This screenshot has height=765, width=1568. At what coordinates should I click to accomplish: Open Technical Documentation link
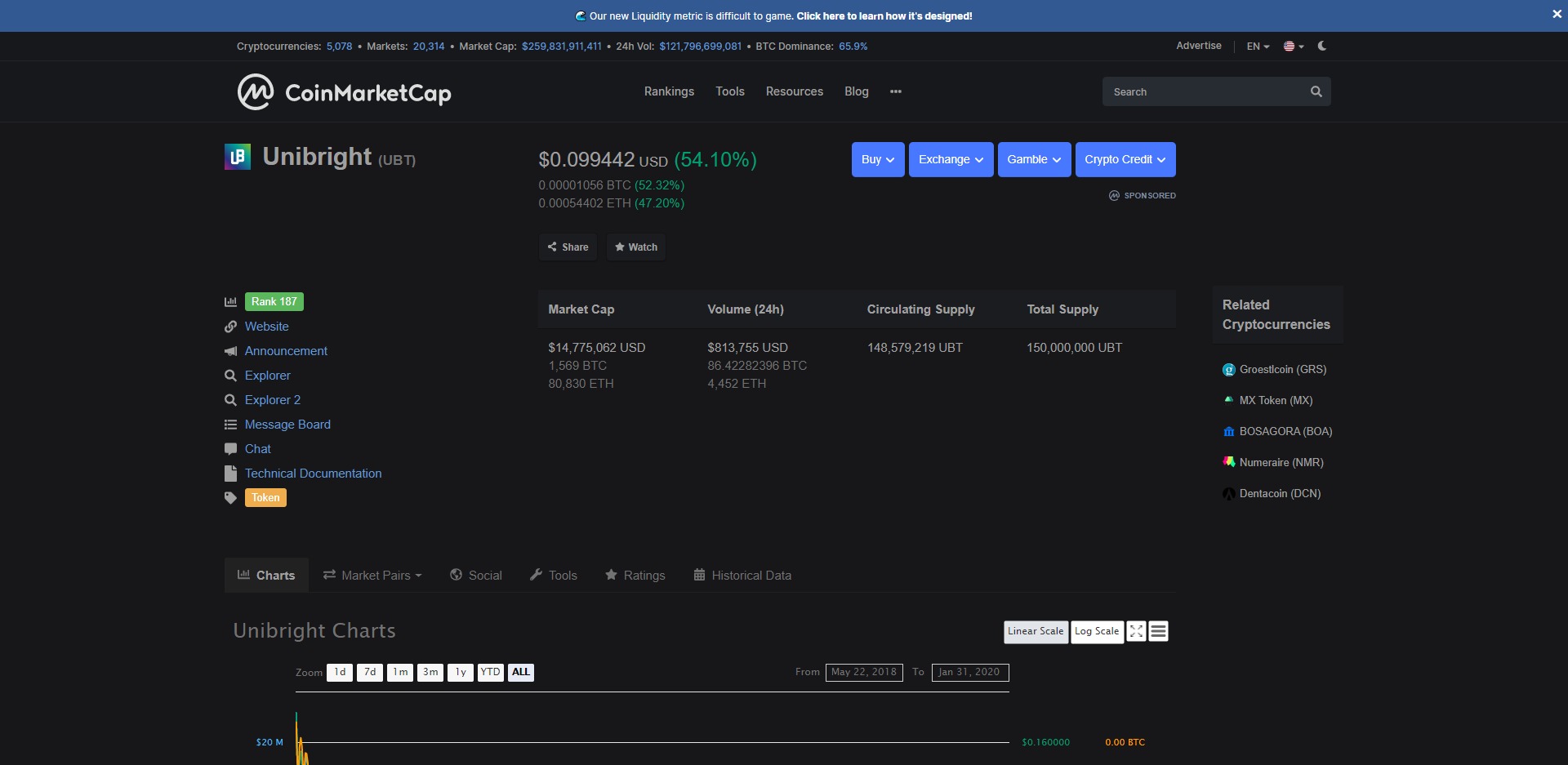(314, 474)
